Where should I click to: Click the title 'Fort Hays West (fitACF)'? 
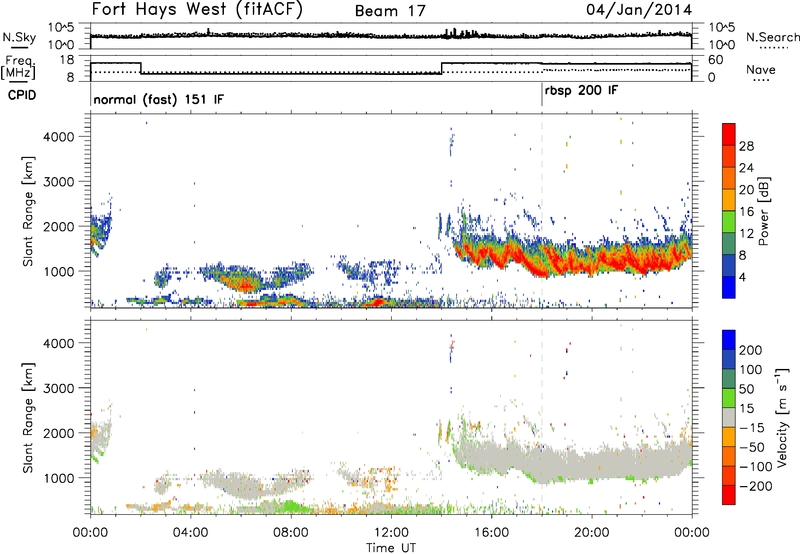(197, 10)
